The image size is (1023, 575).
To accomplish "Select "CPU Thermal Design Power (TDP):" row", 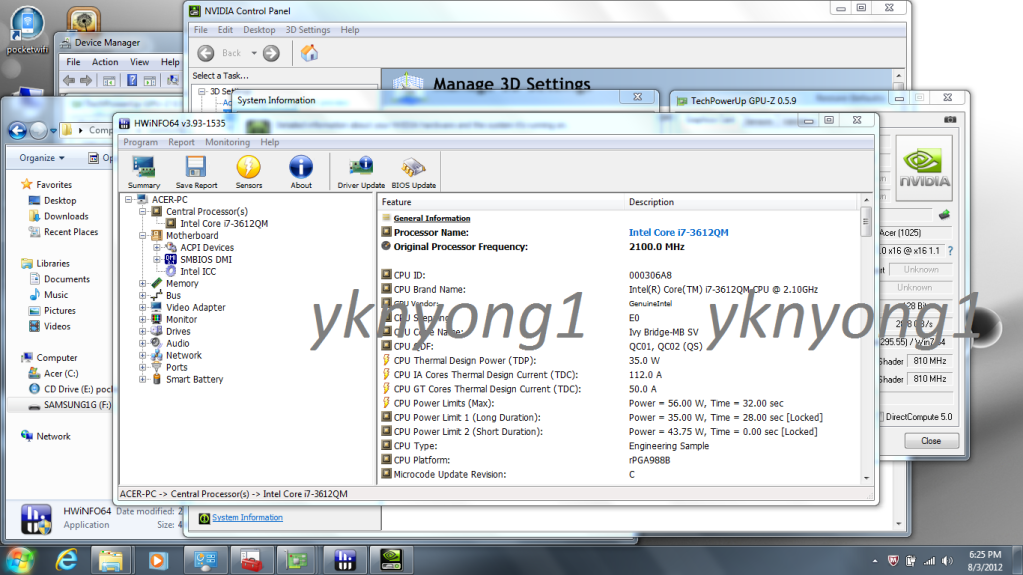I will (x=464, y=360).
